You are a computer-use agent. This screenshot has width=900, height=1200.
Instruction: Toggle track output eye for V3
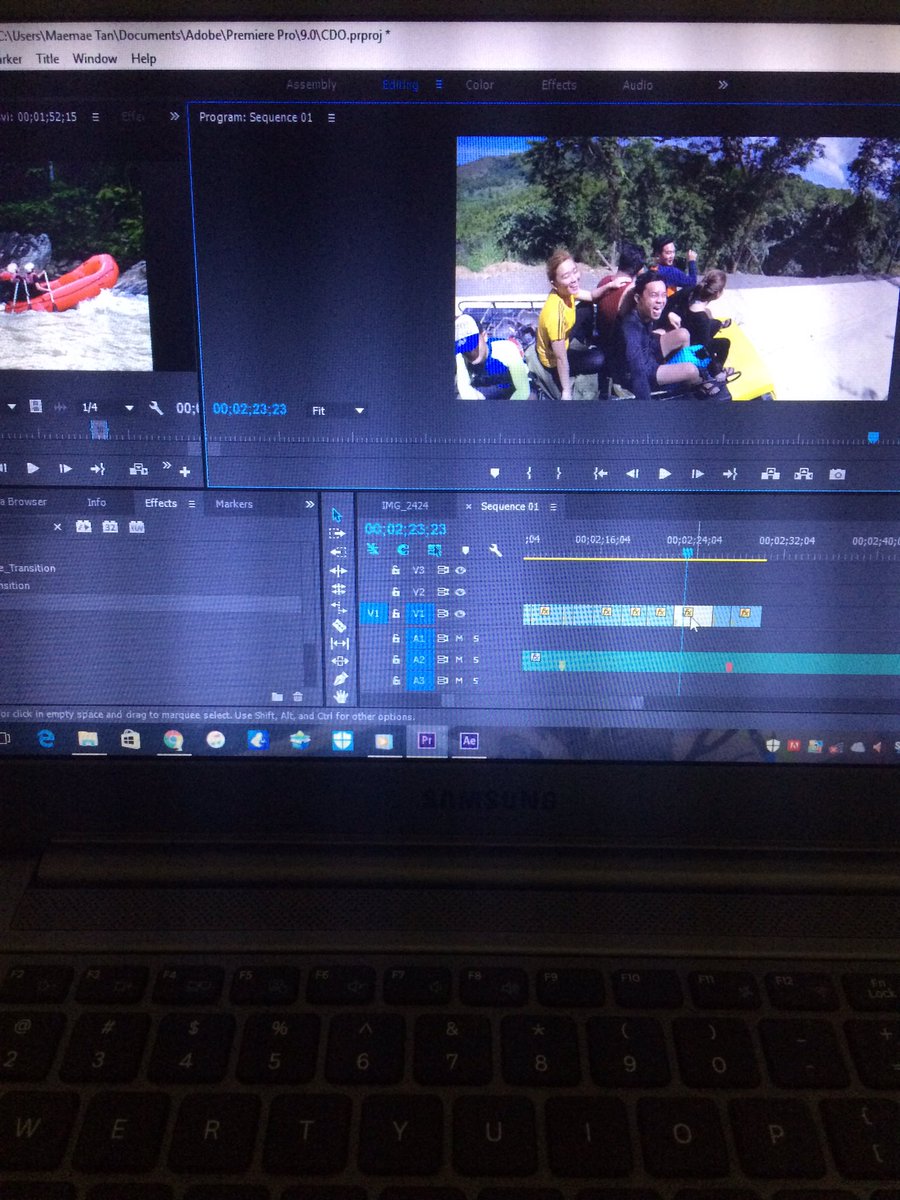pyautogui.click(x=460, y=570)
